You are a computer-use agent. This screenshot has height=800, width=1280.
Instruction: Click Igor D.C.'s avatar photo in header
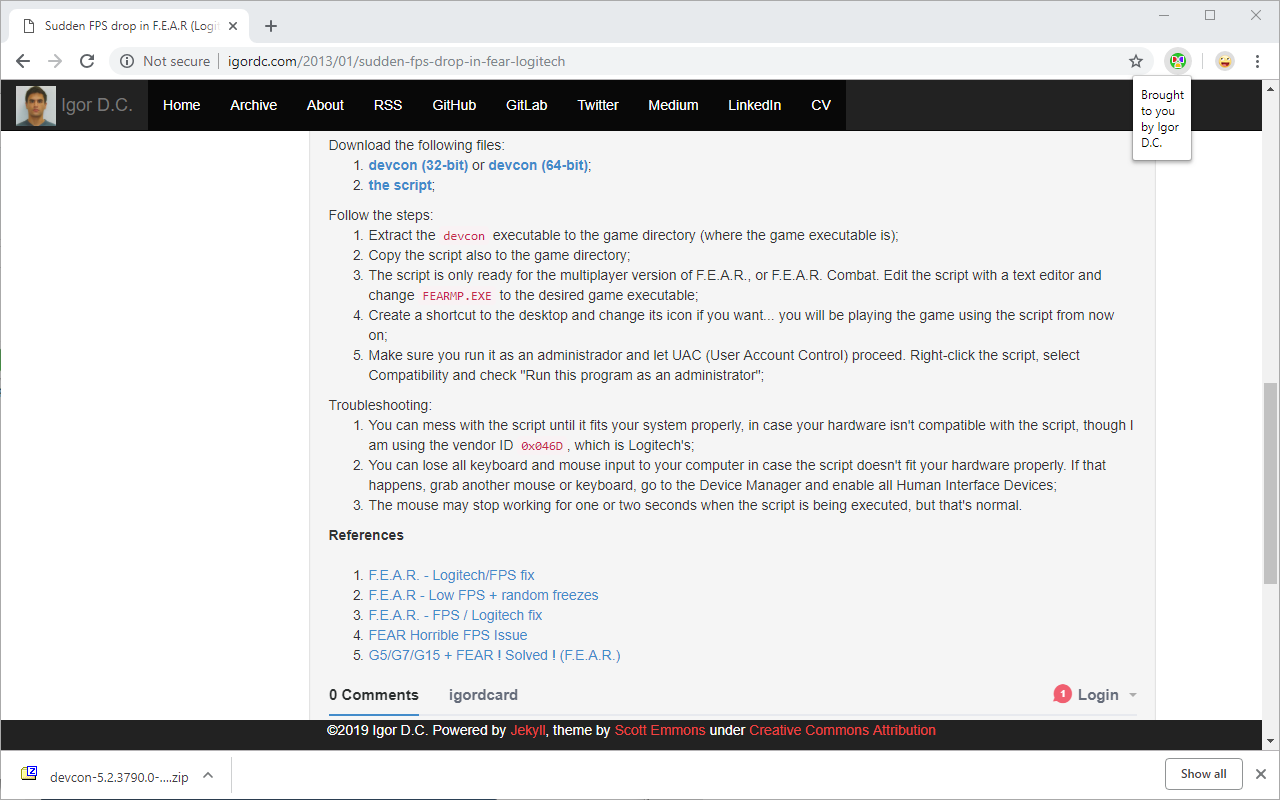coord(34,105)
